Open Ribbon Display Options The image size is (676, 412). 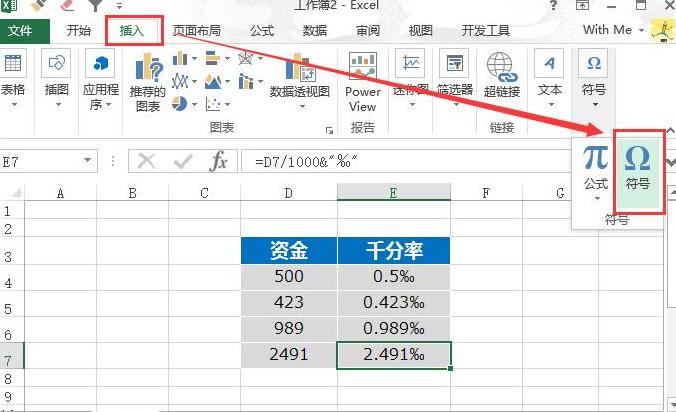click(x=582, y=5)
